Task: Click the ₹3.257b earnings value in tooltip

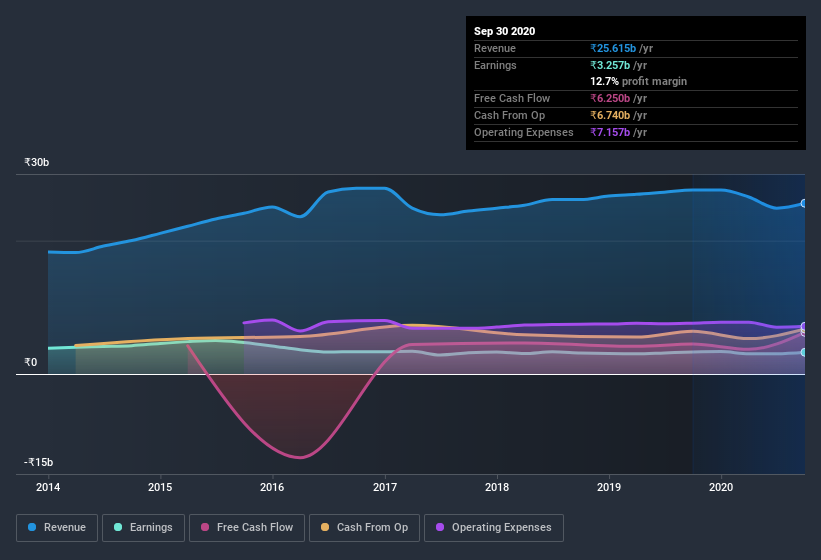Action: coord(610,65)
